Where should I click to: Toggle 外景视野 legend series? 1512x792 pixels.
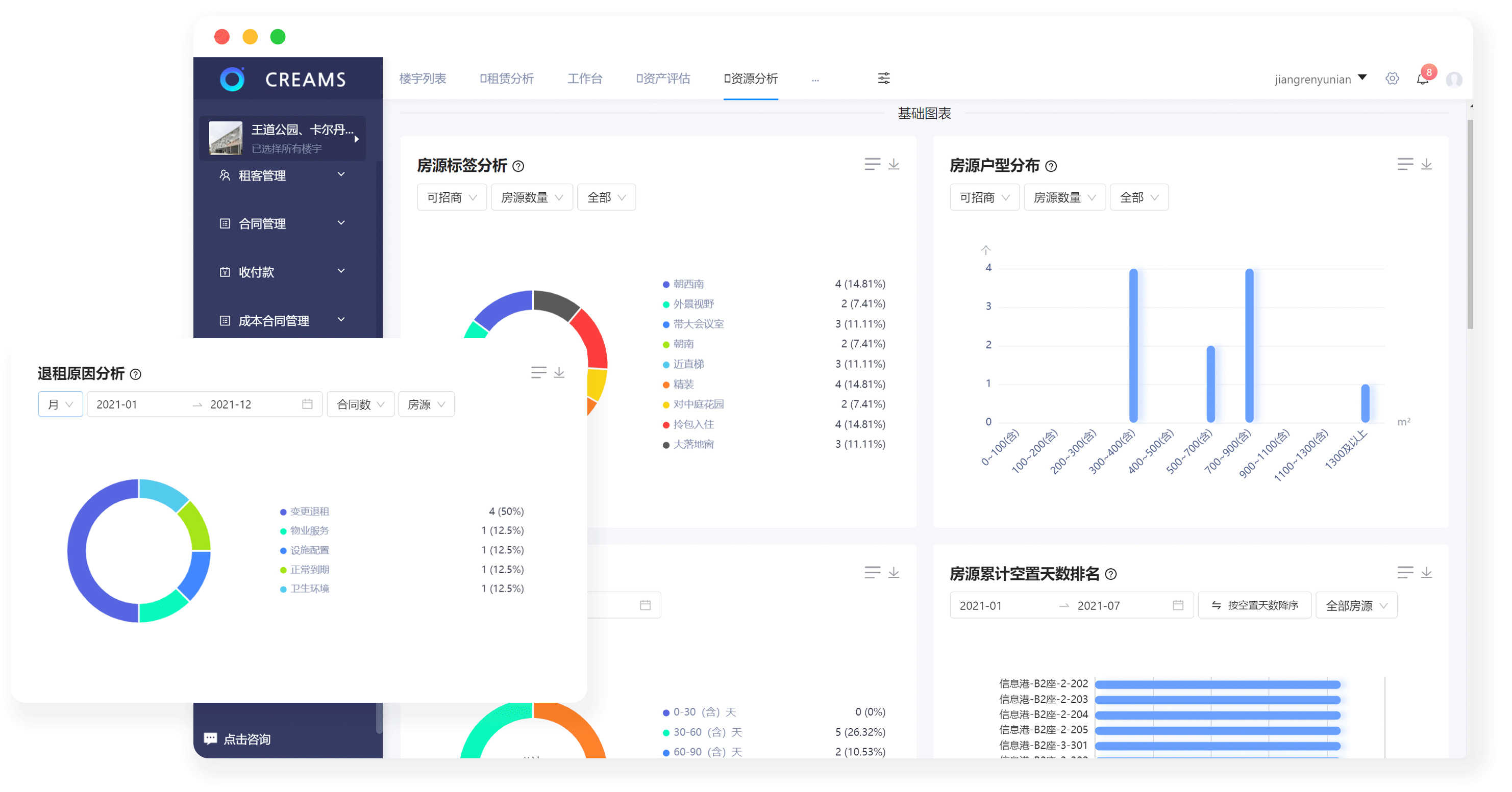(x=688, y=304)
